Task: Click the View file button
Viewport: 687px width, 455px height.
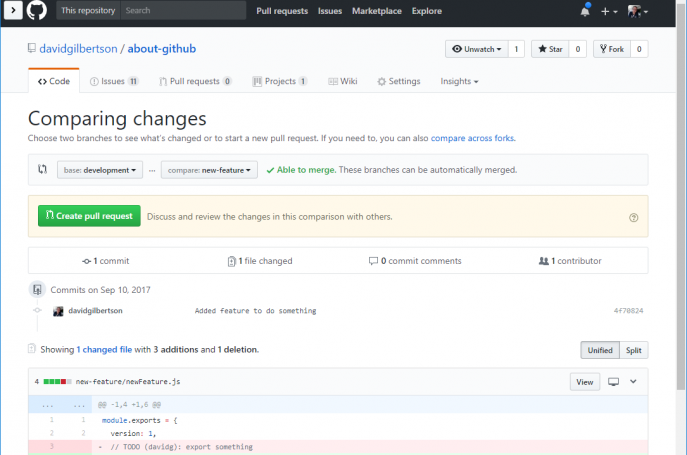Action: (584, 382)
